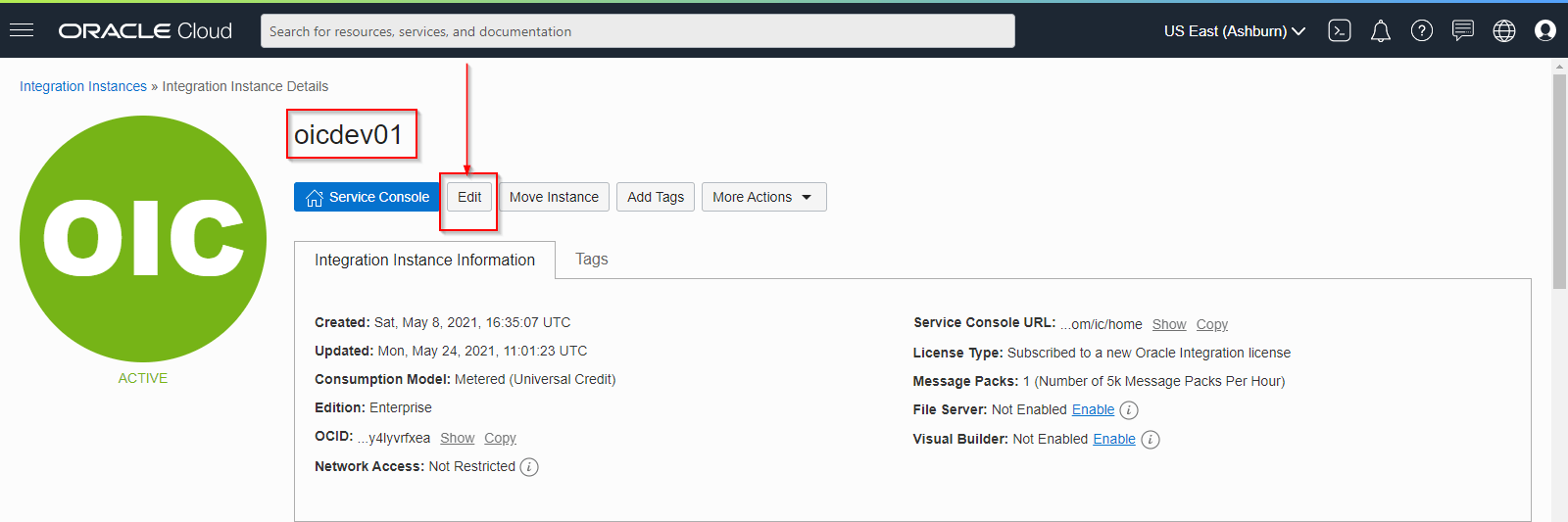The height and width of the screenshot is (522, 1568).
Task: Switch to the Tags tab
Action: [x=592, y=259]
